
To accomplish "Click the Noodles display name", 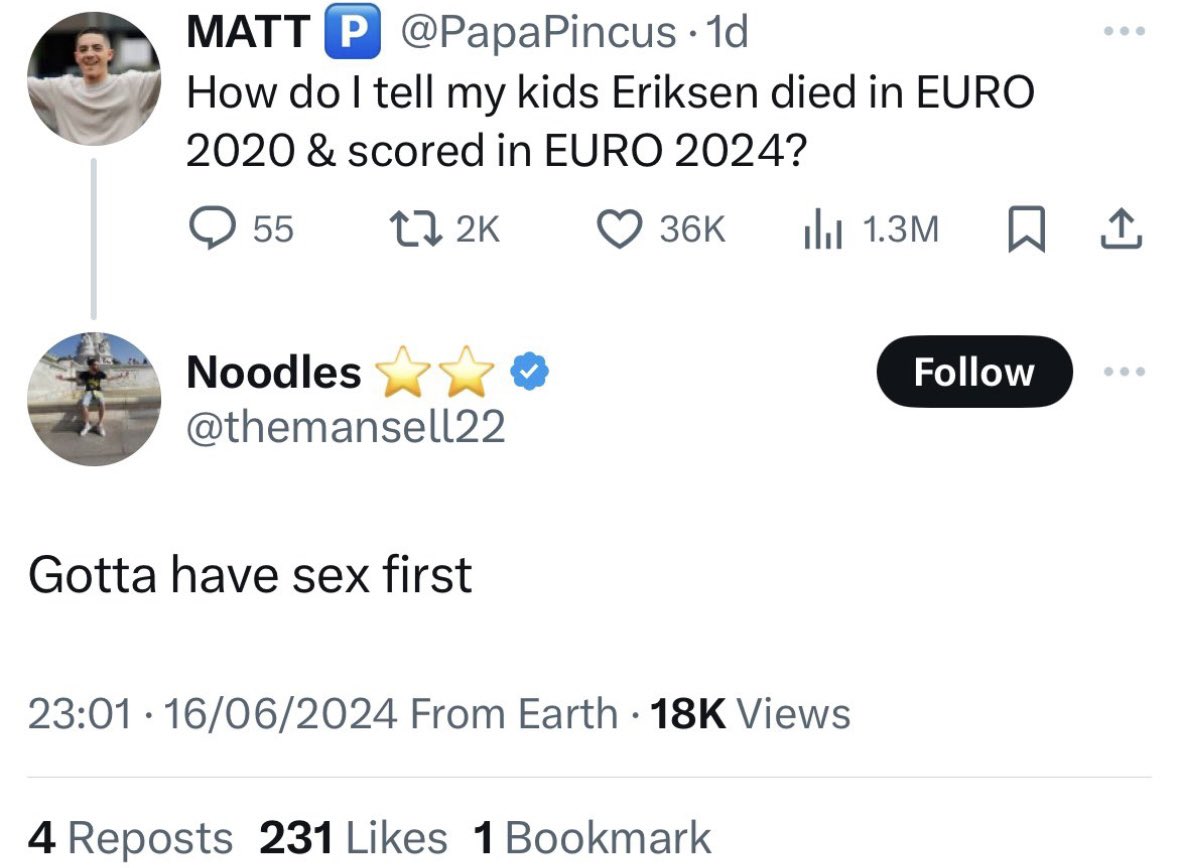I will [274, 372].
